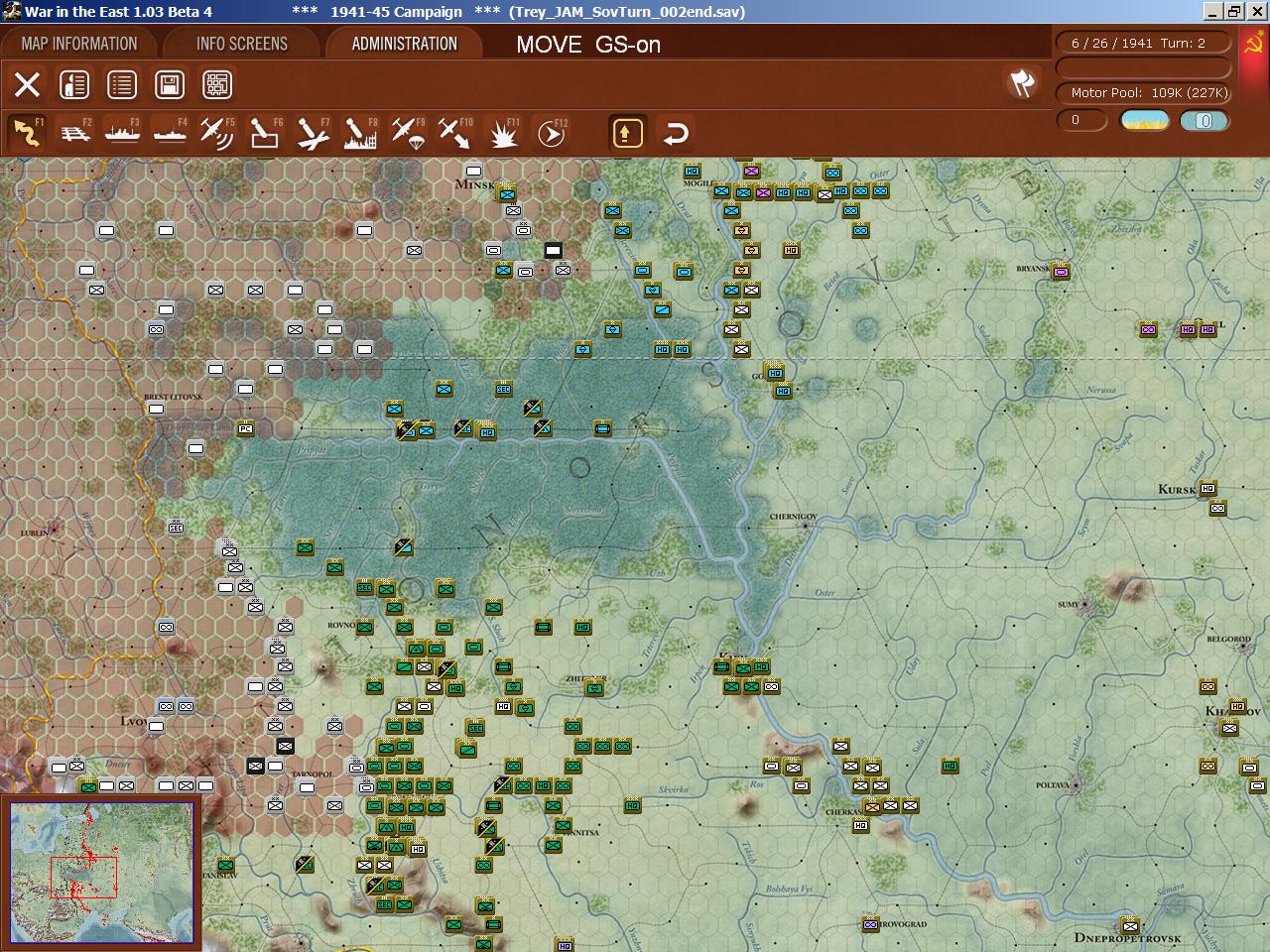Image resolution: width=1270 pixels, height=952 pixels.
Task: Click the MOVE GS-on mode status text
Action: click(x=588, y=45)
